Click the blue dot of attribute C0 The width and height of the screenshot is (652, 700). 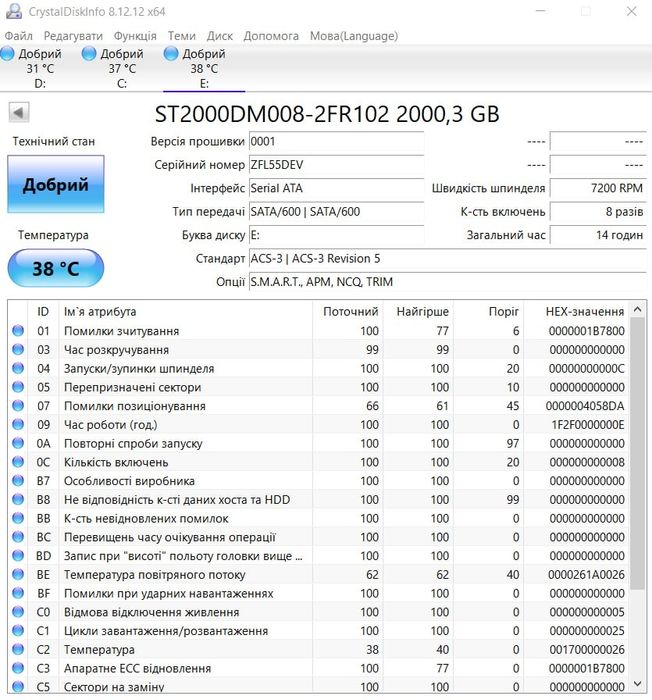point(18,612)
